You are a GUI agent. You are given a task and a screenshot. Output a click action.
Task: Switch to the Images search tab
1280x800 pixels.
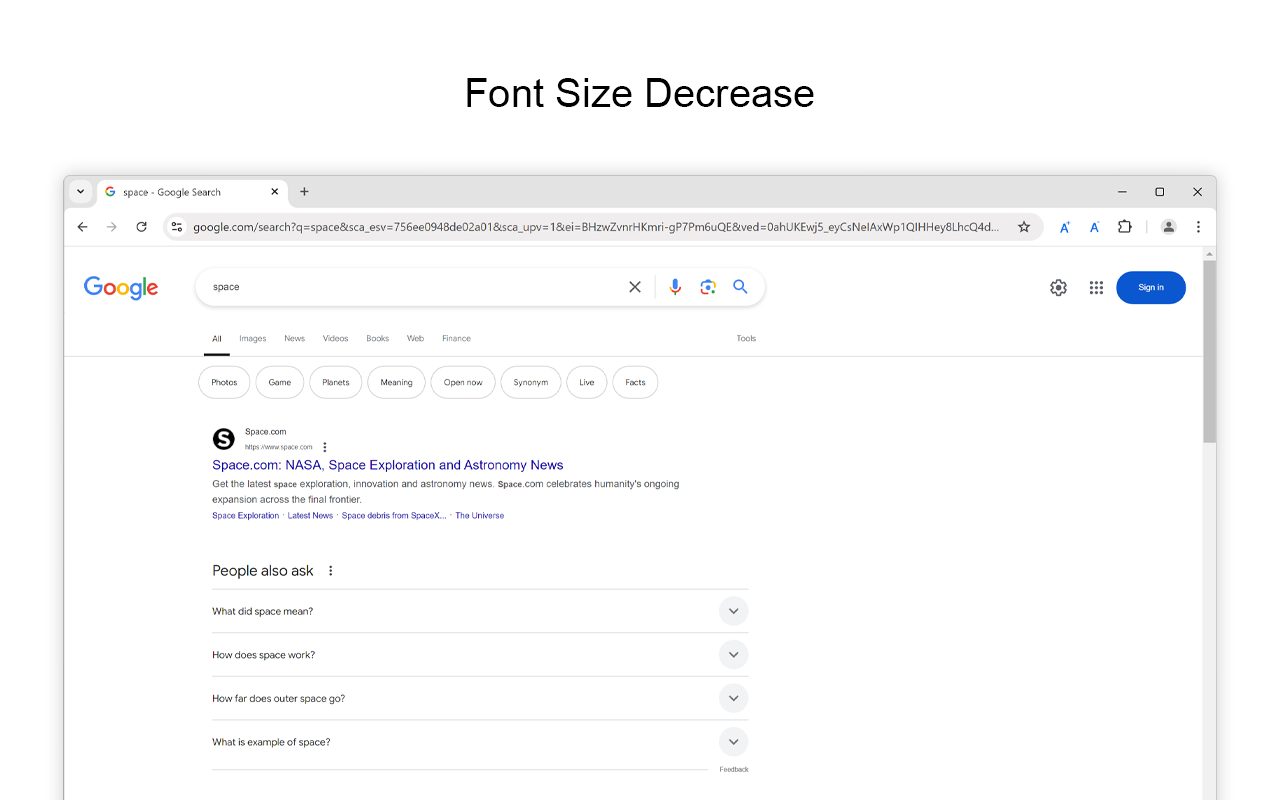[252, 338]
